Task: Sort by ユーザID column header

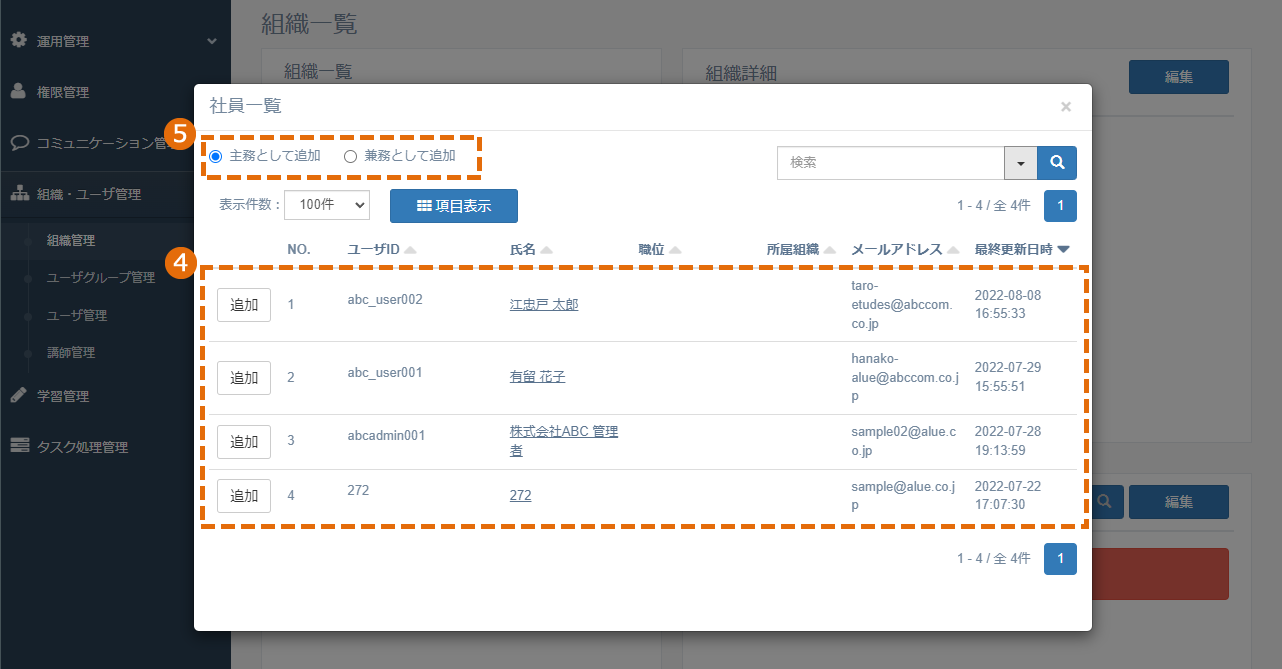Action: (x=382, y=249)
